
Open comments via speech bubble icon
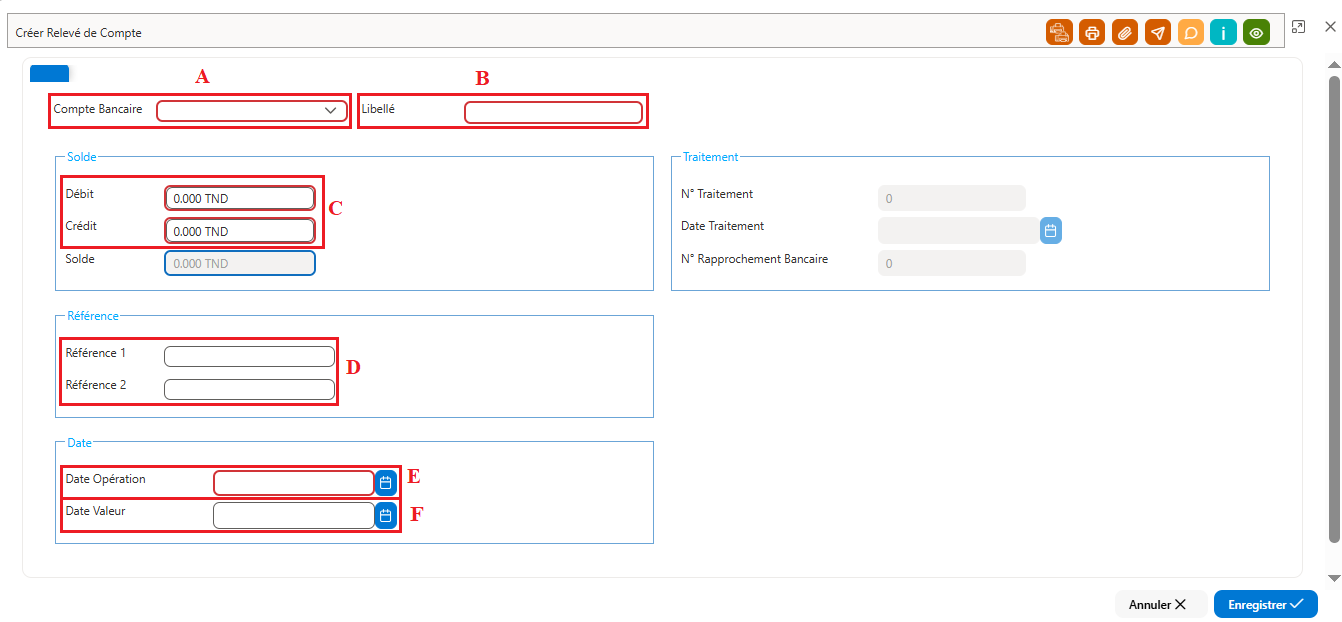tap(1191, 32)
